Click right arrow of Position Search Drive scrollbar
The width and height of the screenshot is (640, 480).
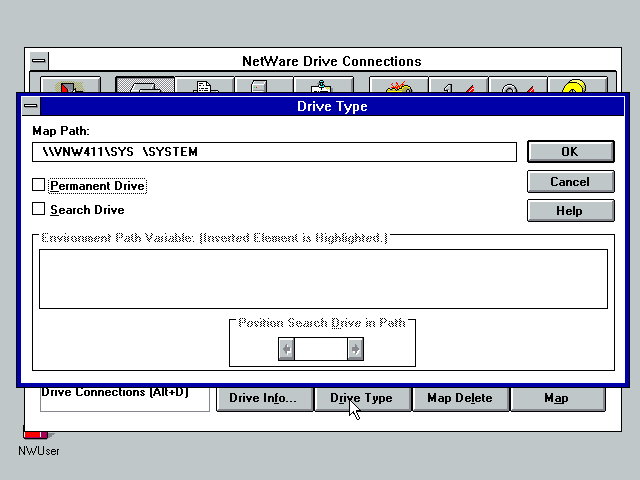coord(356,349)
